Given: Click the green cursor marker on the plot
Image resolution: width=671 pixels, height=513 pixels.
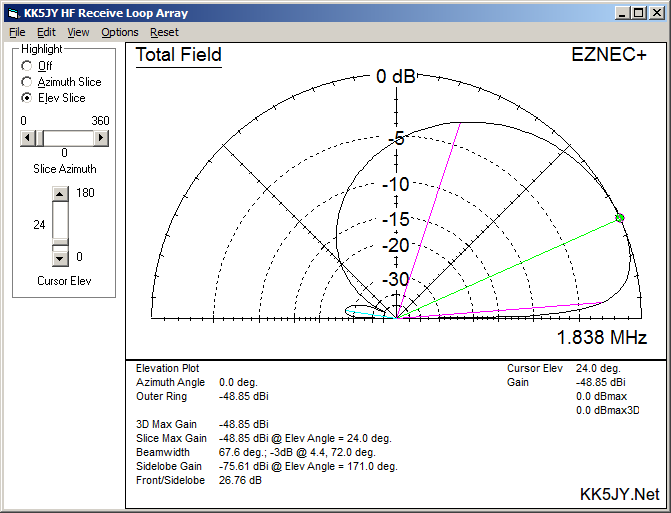Looking at the screenshot, I should [x=620, y=218].
